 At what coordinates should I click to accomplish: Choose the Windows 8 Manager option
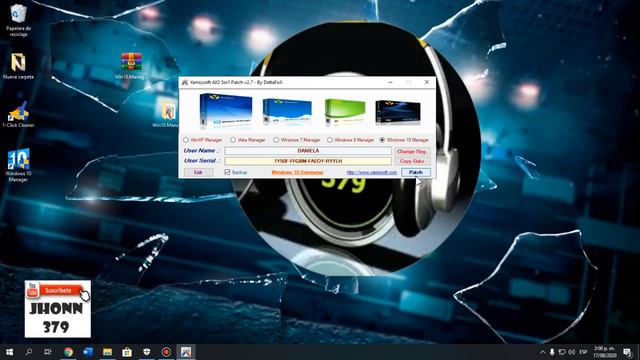pyautogui.click(x=330, y=140)
